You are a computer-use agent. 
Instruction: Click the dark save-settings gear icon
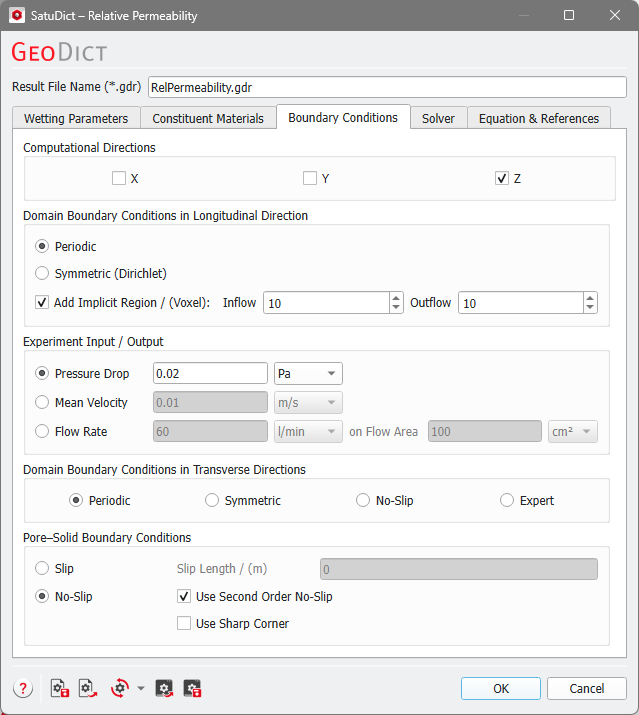tap(193, 688)
